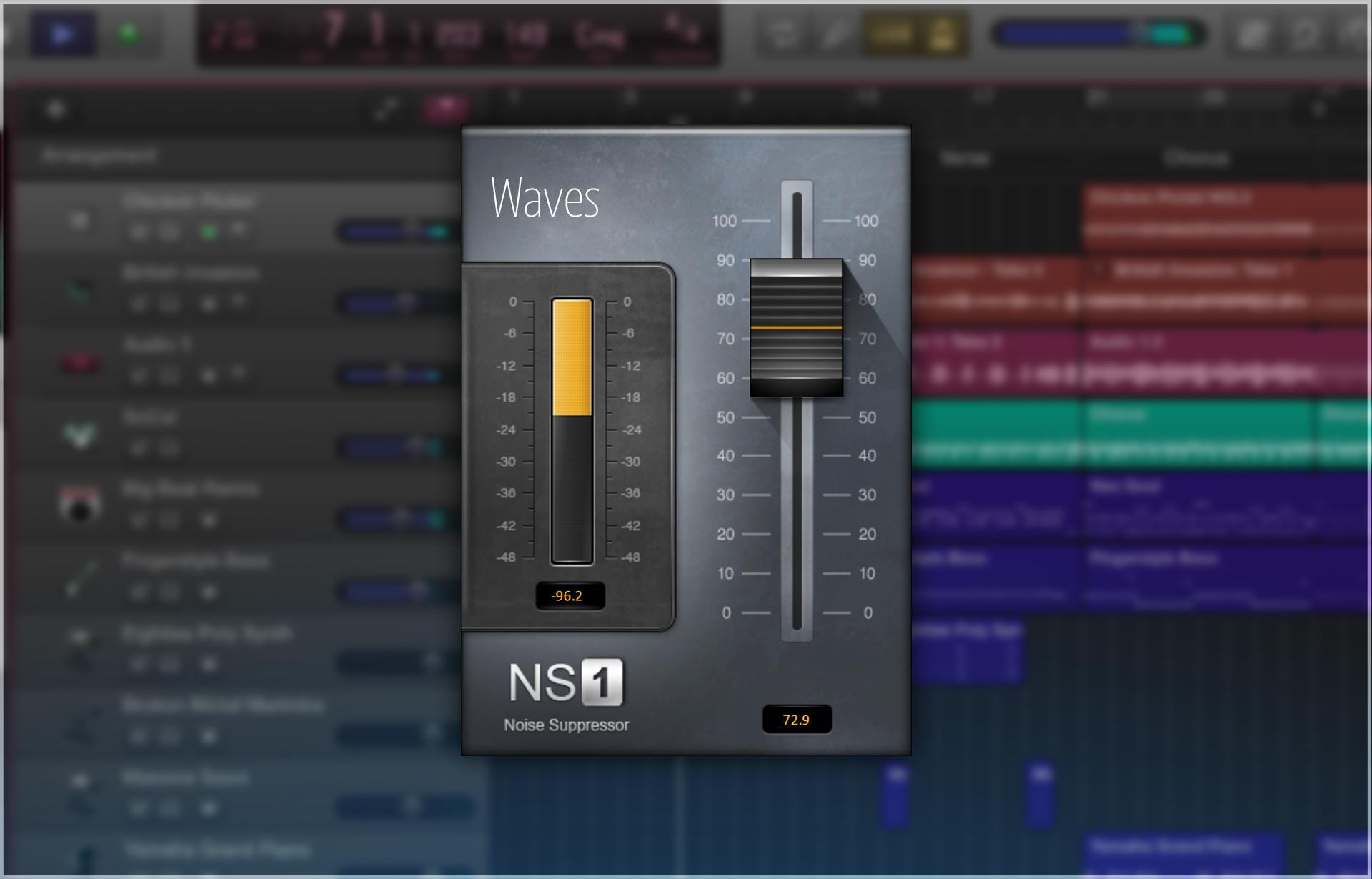1372x879 pixels.
Task: Click the 100 label left of the fader
Action: click(x=725, y=221)
